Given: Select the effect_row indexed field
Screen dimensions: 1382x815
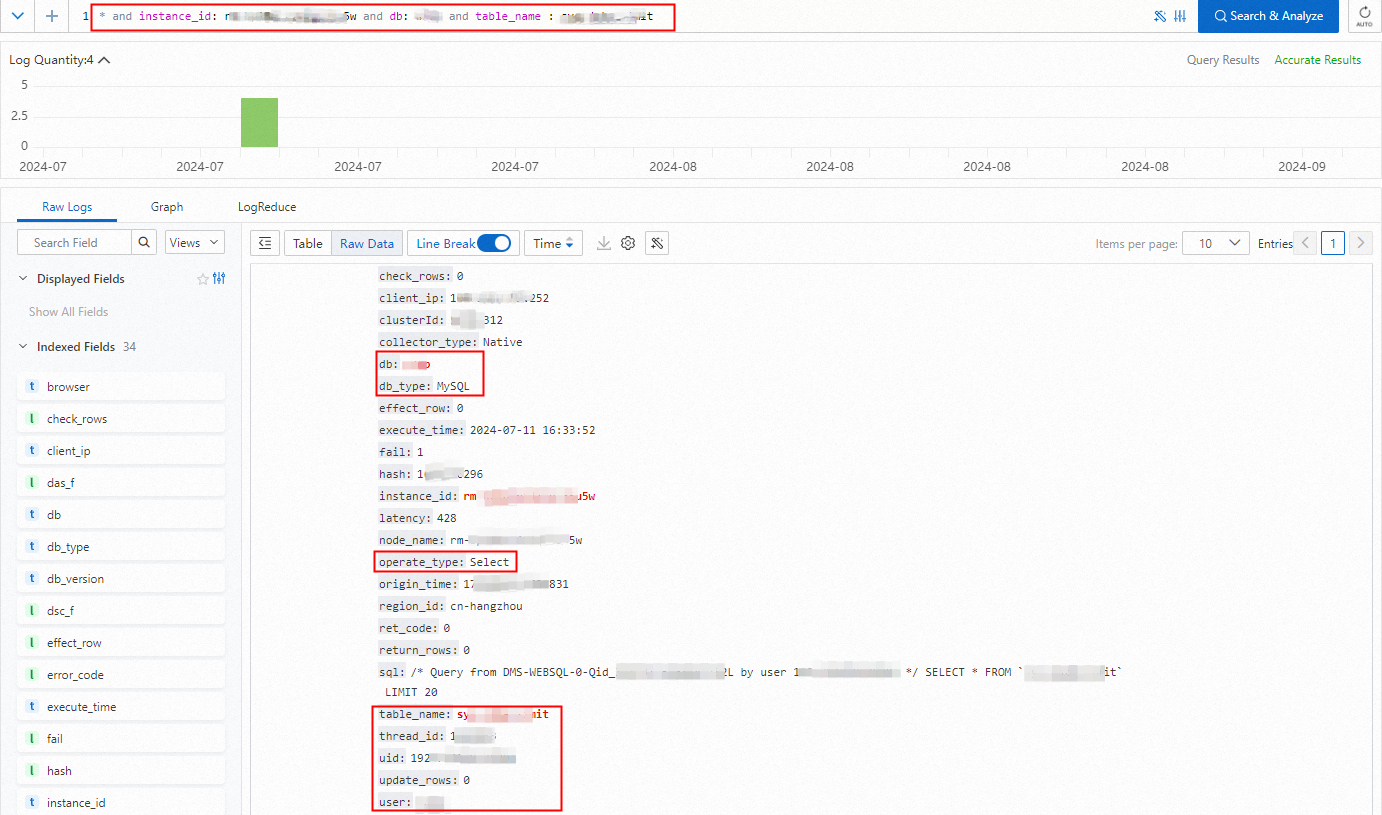Looking at the screenshot, I should (x=121, y=643).
